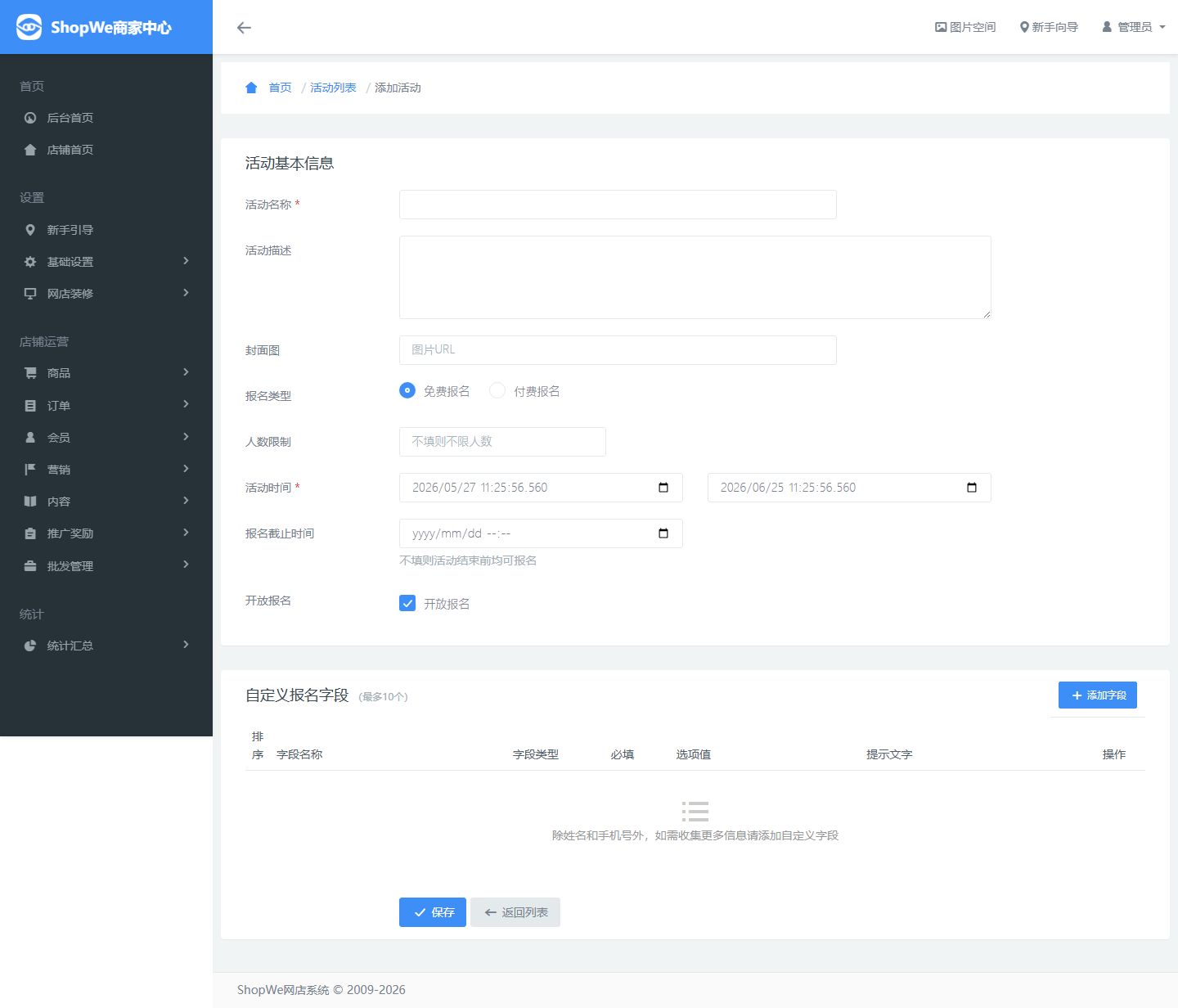Image resolution: width=1178 pixels, height=1008 pixels.
Task: Open calendar picker for activity start time
Action: pyautogui.click(x=663, y=488)
